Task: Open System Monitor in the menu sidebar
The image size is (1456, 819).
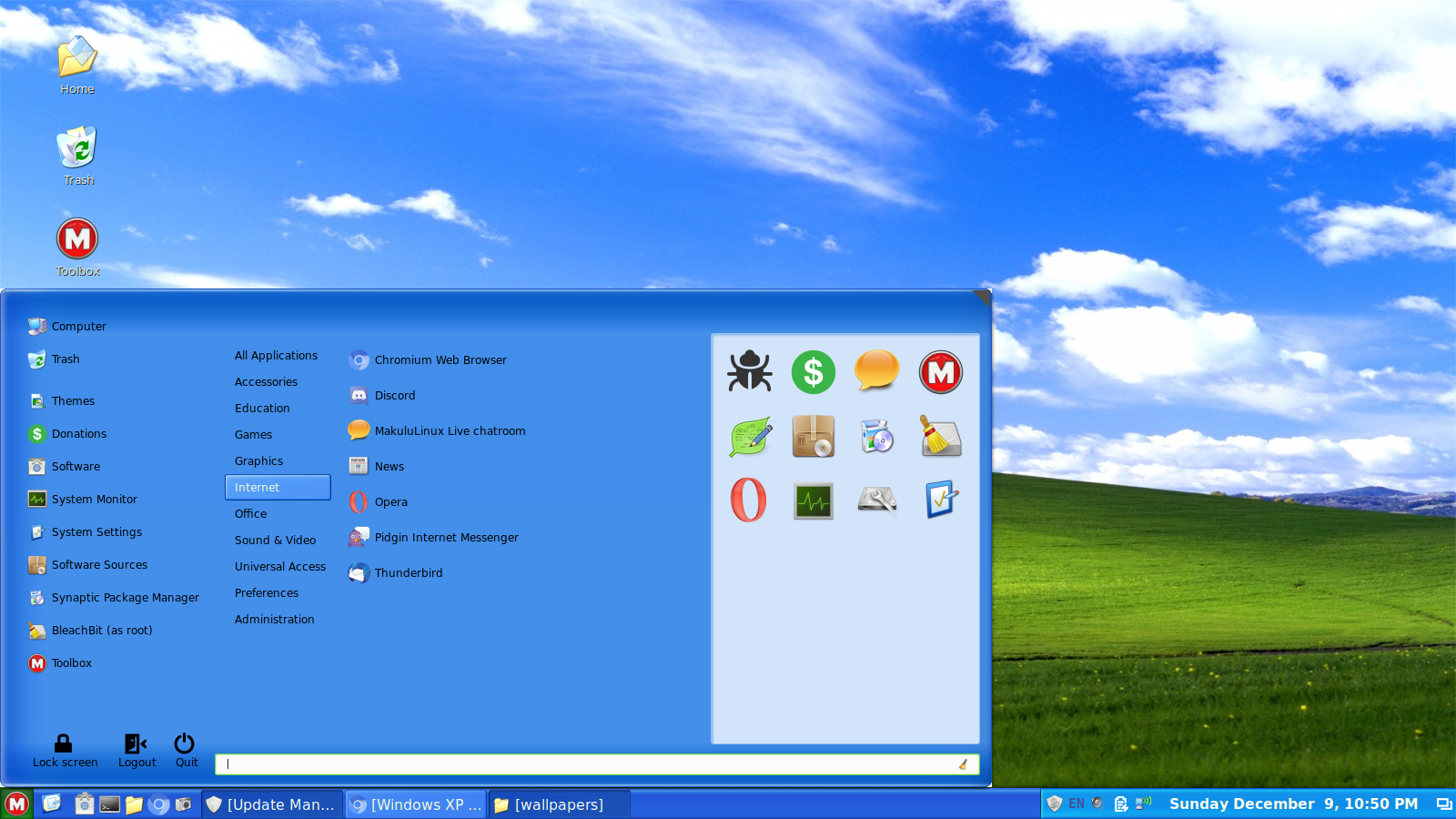Action: [x=83, y=500]
